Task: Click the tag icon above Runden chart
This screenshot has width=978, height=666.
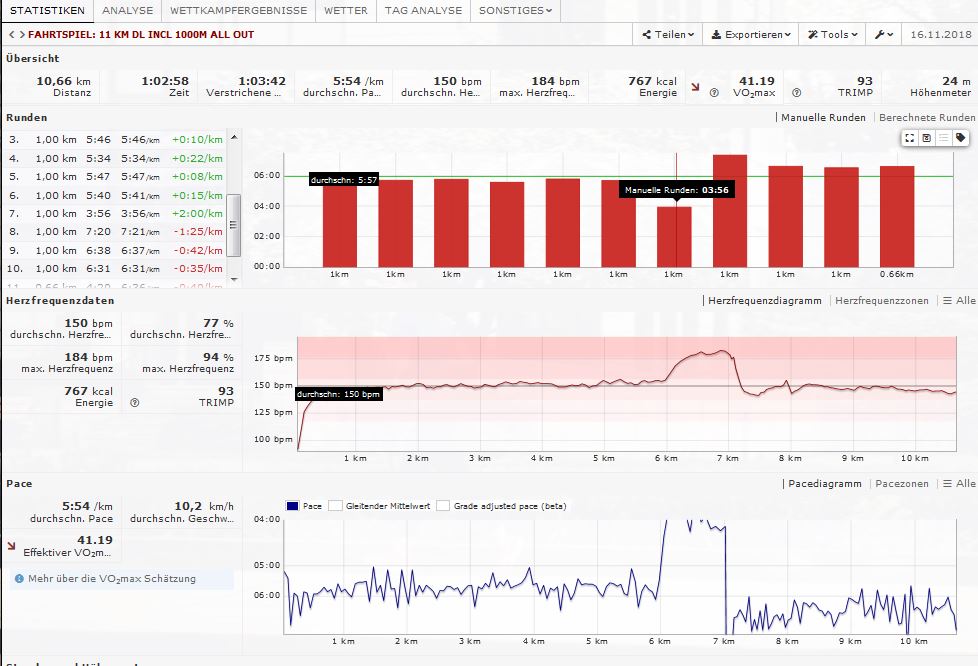Action: click(960, 138)
